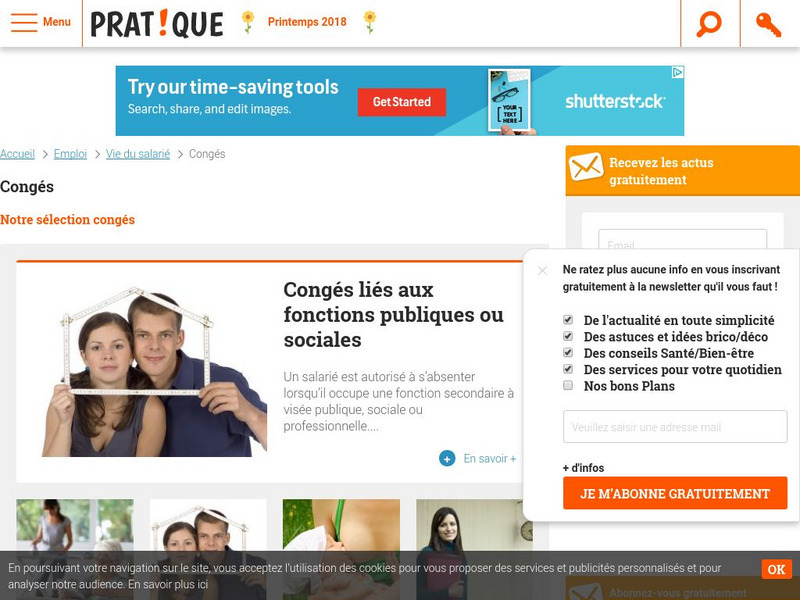This screenshot has width=800, height=600.
Task: Click the 'Printemps 2018' link
Action: 307,22
